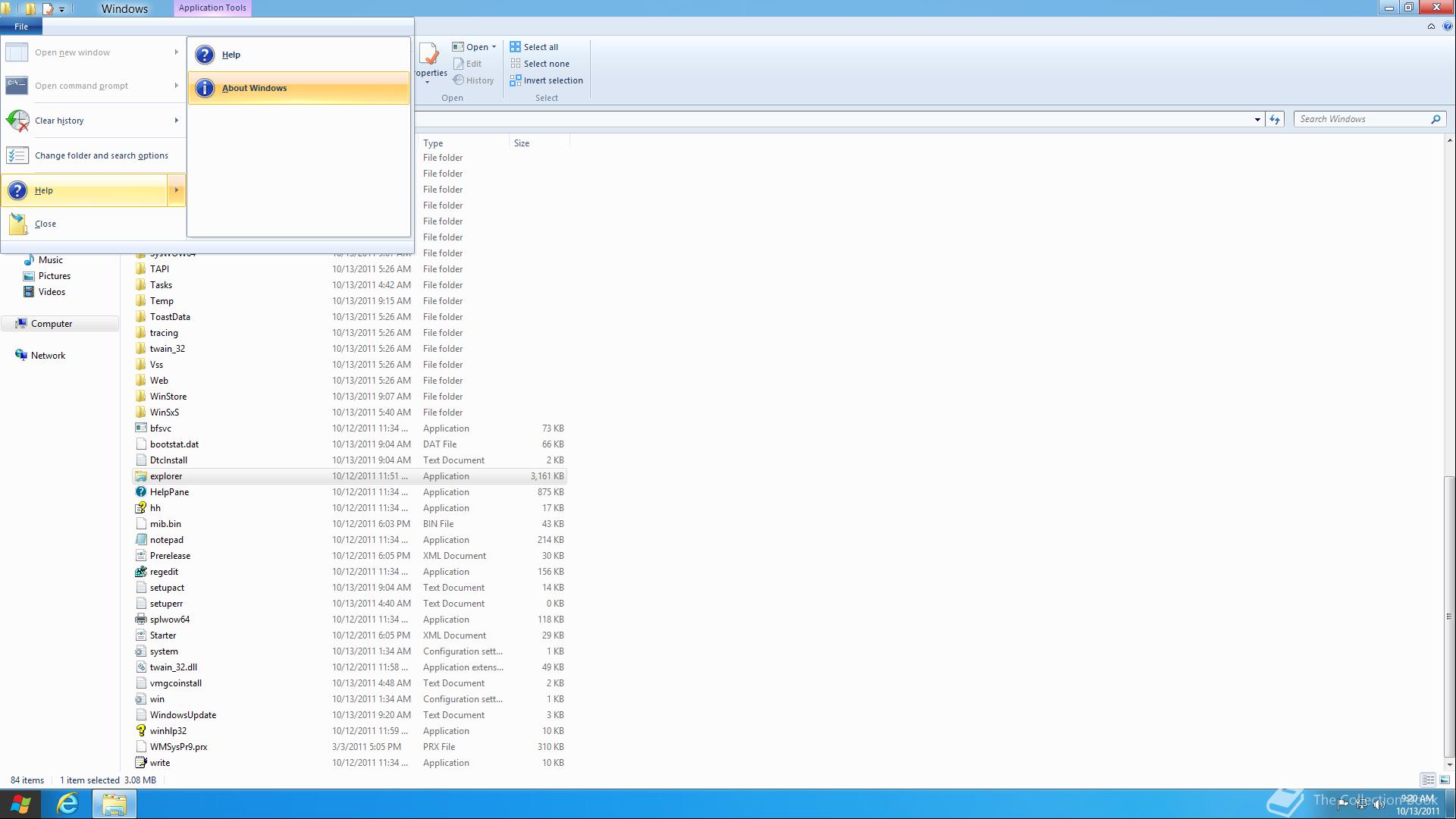Select the explorer application file

coord(350,476)
